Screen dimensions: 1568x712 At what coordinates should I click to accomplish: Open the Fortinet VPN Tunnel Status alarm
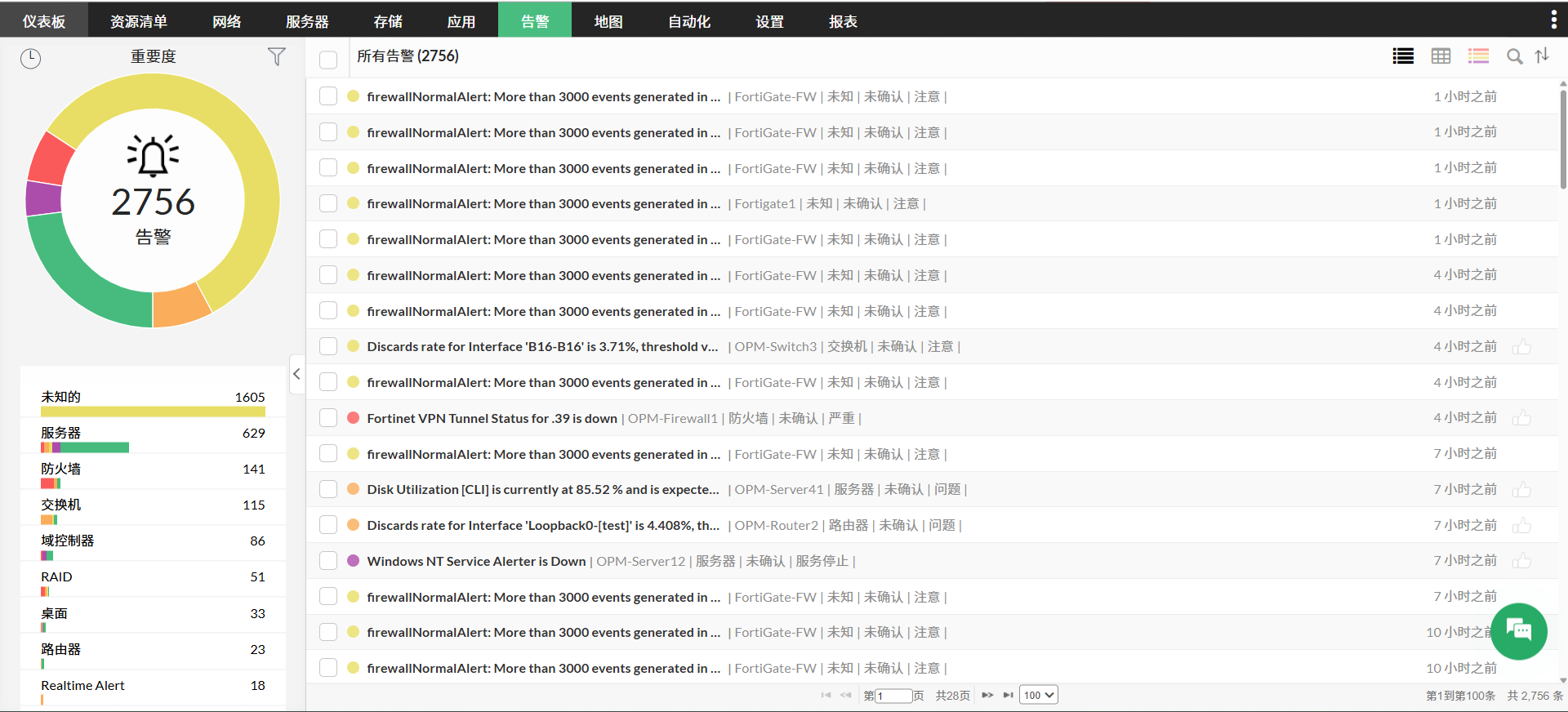coord(492,418)
